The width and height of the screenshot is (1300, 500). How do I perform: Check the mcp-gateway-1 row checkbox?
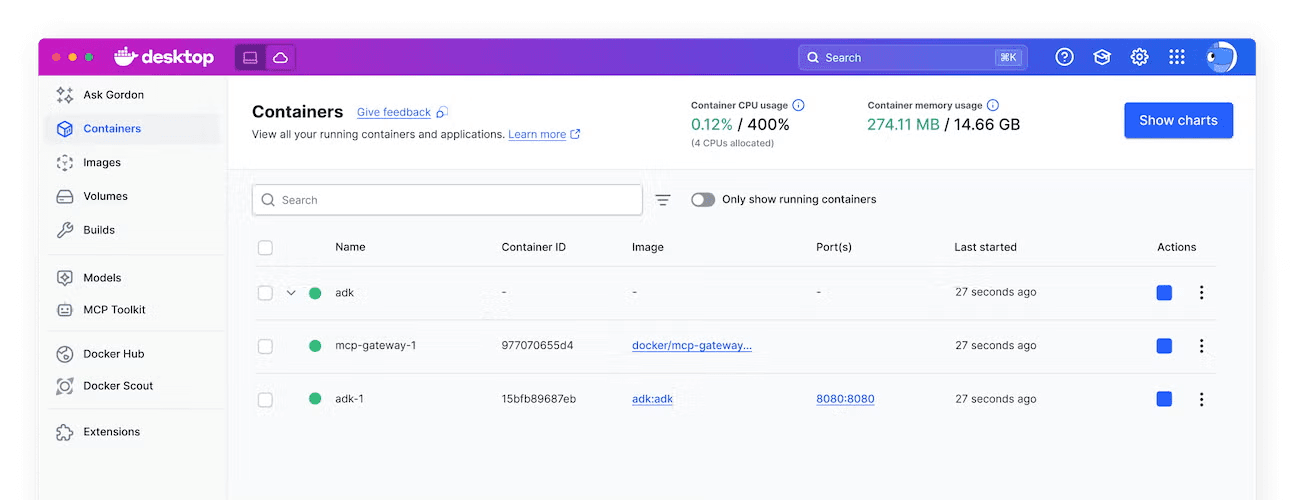[265, 346]
